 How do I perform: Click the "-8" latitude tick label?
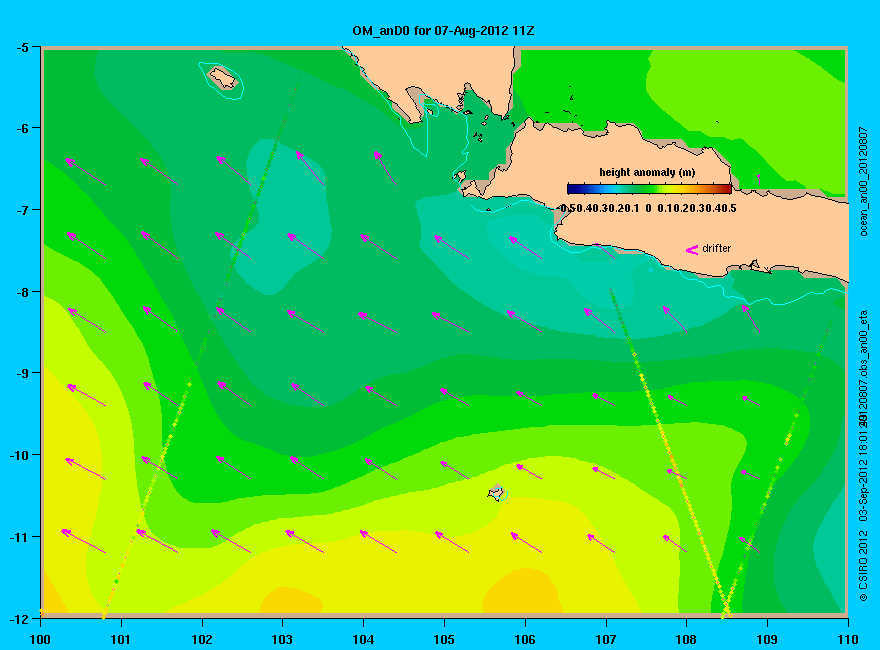point(22,292)
